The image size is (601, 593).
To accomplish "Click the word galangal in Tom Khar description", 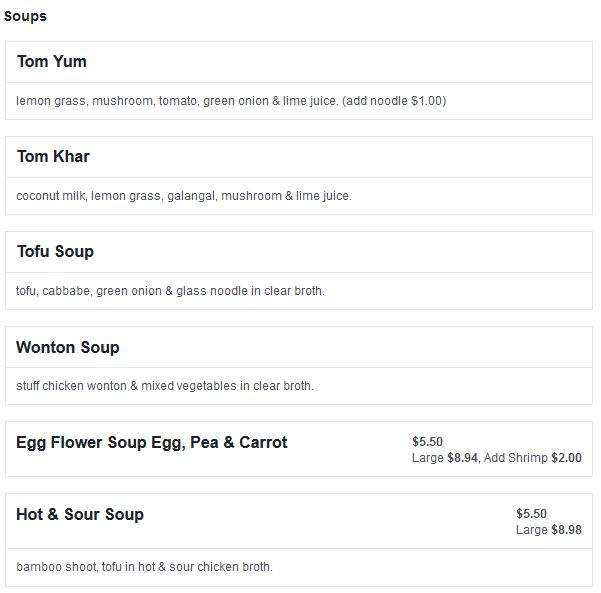I will (192, 196).
